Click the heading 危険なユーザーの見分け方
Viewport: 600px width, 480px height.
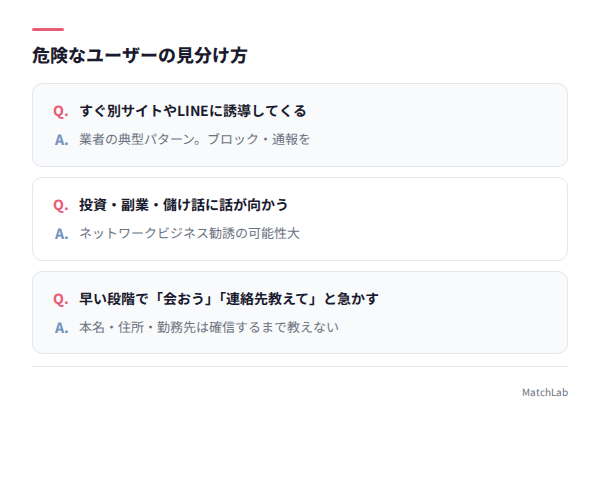pos(140,56)
